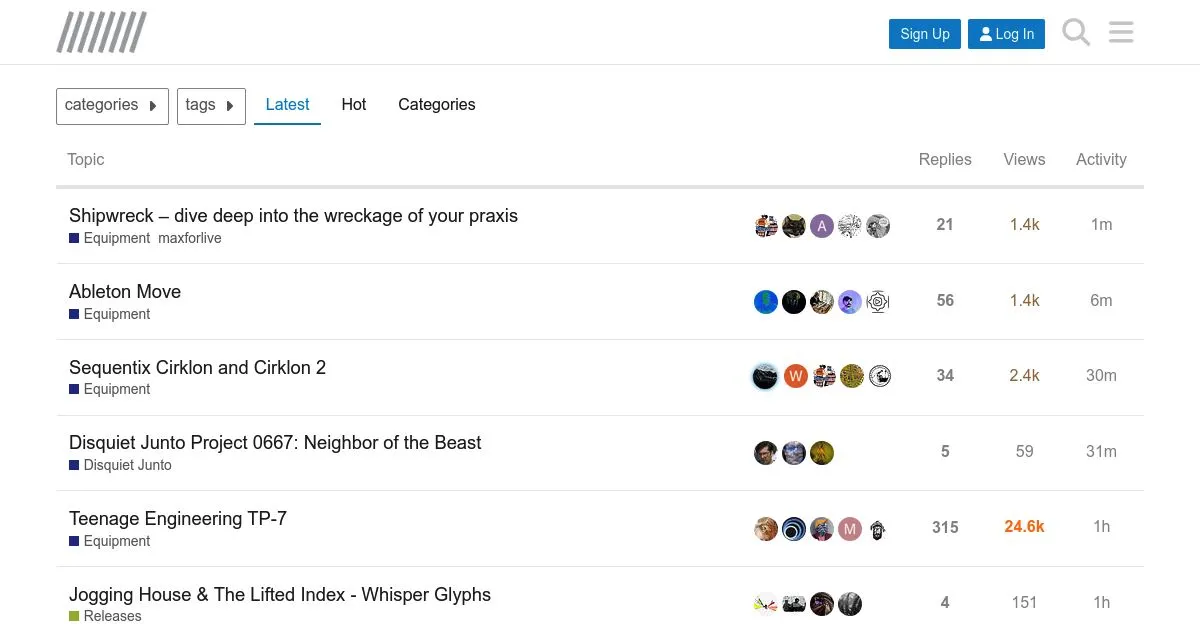This screenshot has width=1200, height=630.
Task: Click the 1m activity time for Shipwreck
Action: [1101, 226]
